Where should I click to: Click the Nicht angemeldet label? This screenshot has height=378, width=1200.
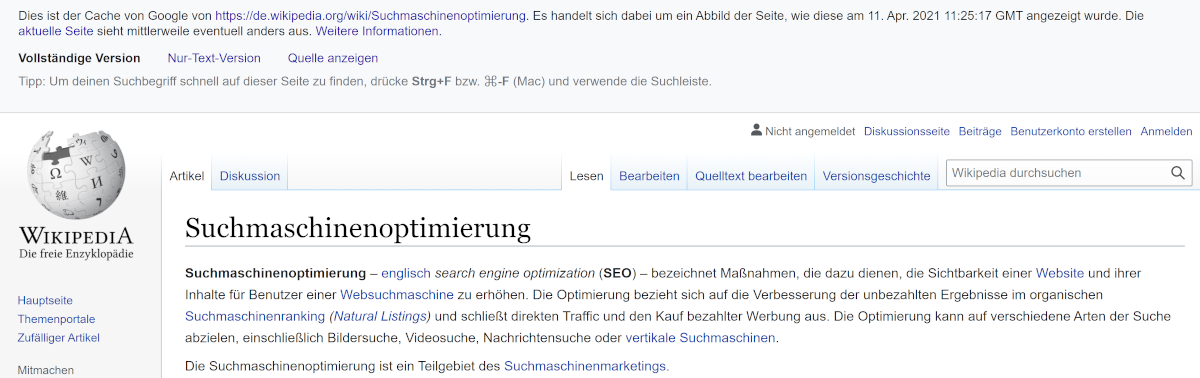[x=810, y=131]
